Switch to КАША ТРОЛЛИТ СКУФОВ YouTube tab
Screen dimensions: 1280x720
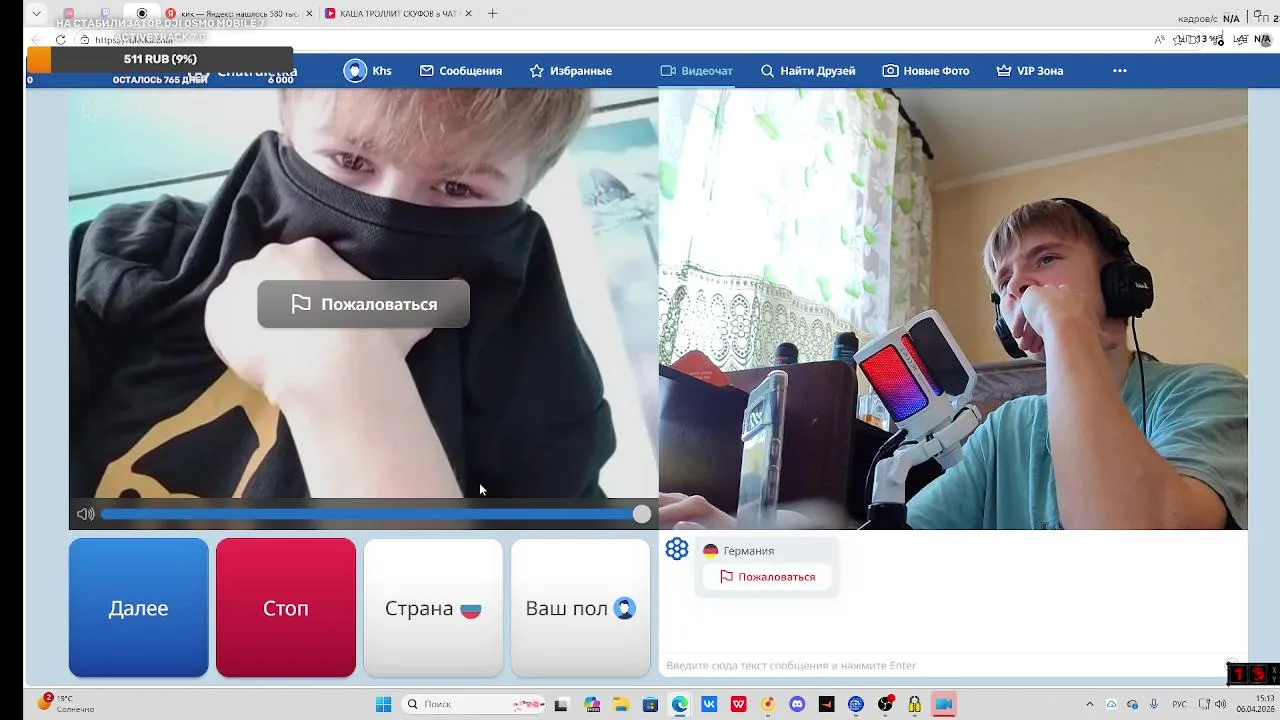pyautogui.click(x=398, y=14)
